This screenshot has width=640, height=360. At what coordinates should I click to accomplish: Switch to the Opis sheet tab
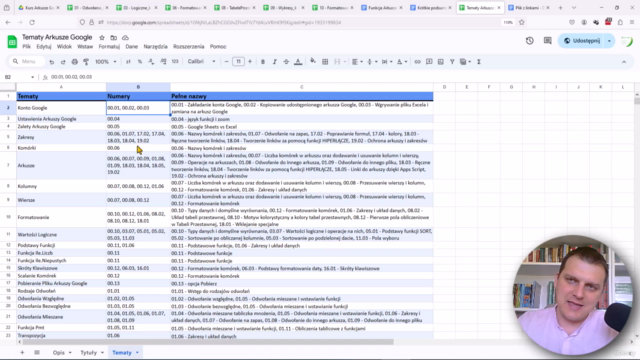pyautogui.click(x=58, y=353)
